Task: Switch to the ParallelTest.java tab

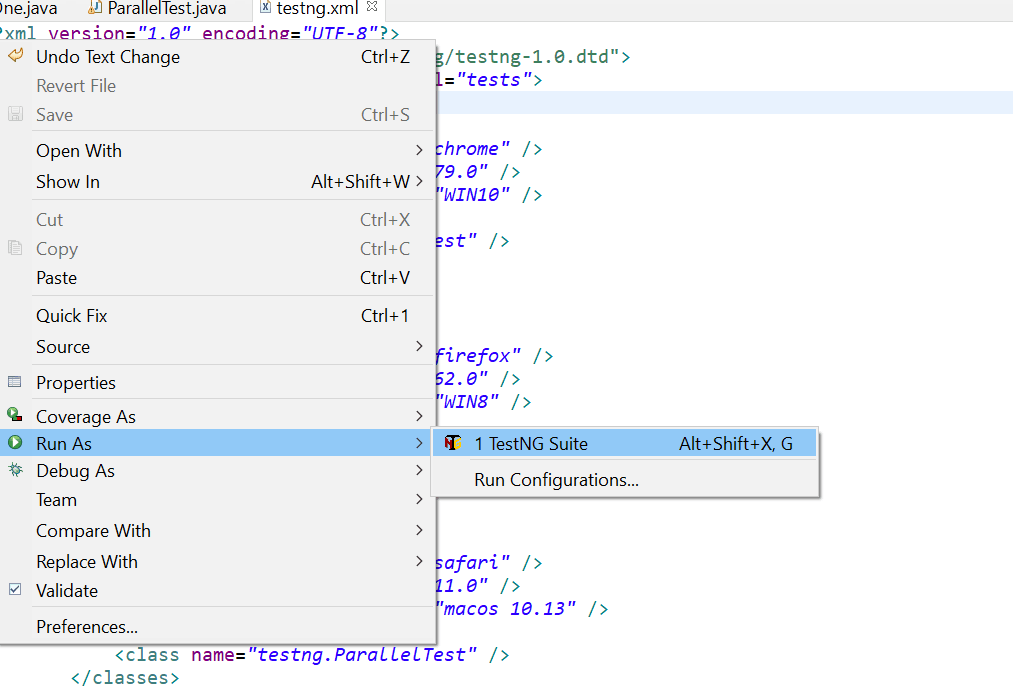Action: point(166,9)
